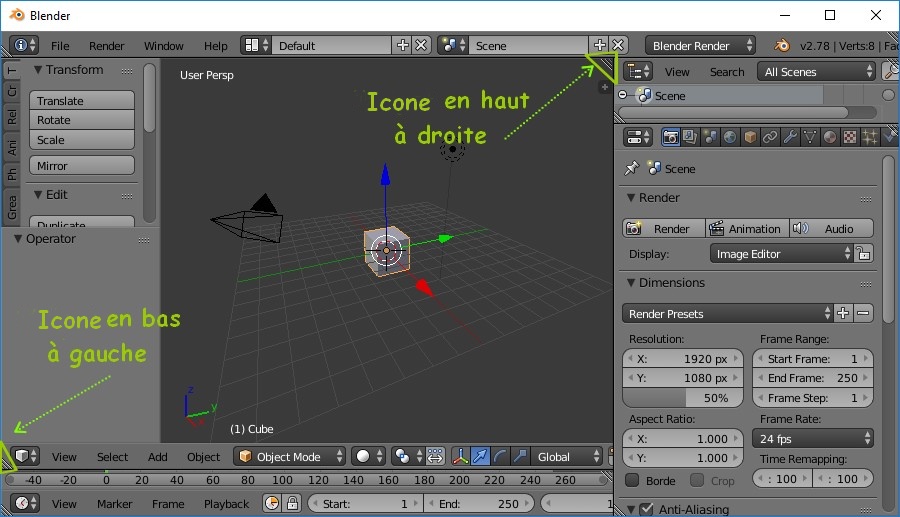Enable the rotate manipulator arc
The width and height of the screenshot is (900, 517).
click(500, 456)
